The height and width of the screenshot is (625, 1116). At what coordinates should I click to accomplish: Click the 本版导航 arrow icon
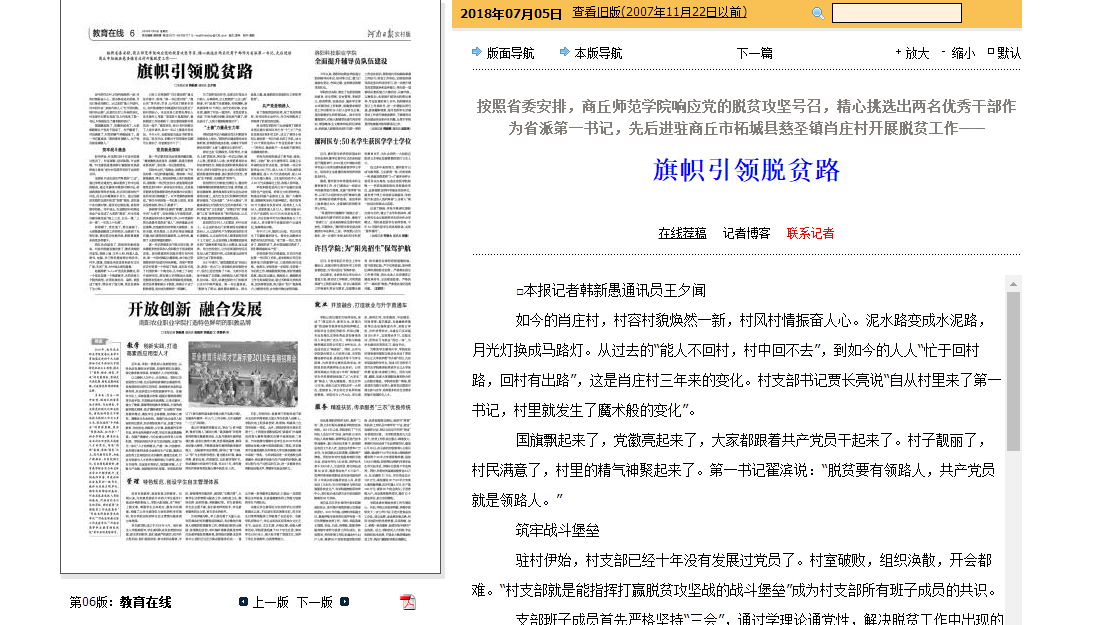(564, 51)
